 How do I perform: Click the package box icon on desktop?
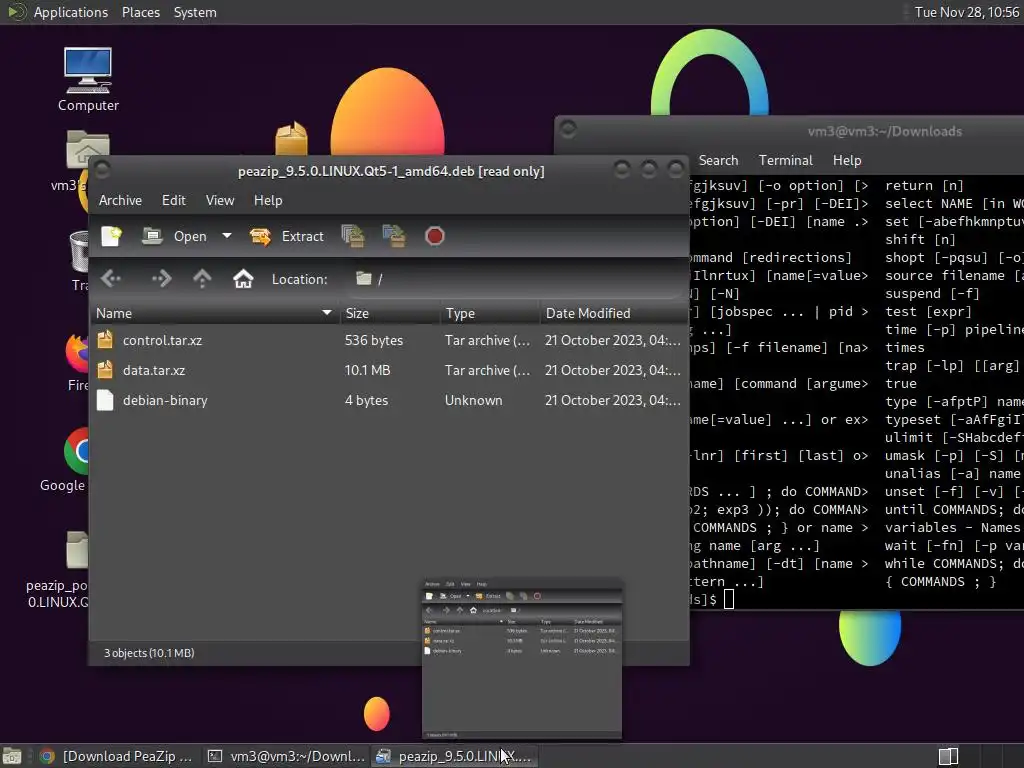291,138
